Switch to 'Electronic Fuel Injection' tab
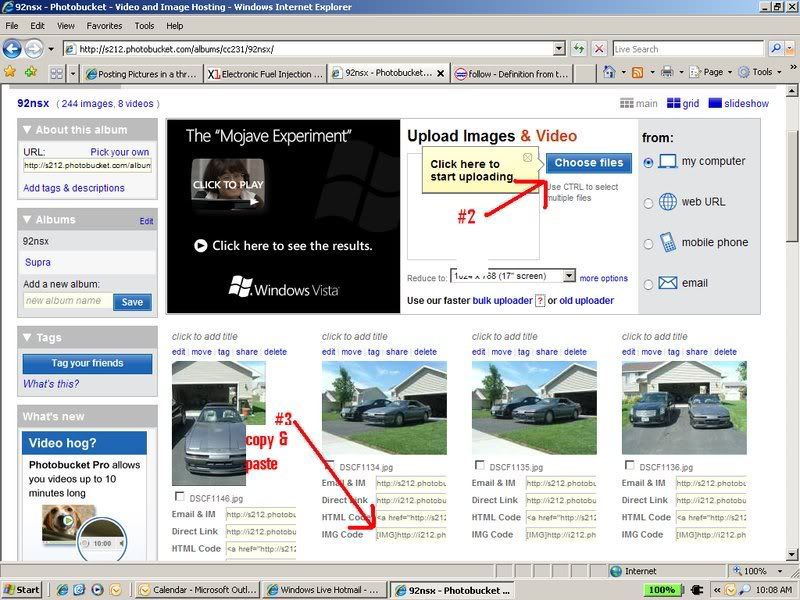This screenshot has width=800, height=600. 265,74
